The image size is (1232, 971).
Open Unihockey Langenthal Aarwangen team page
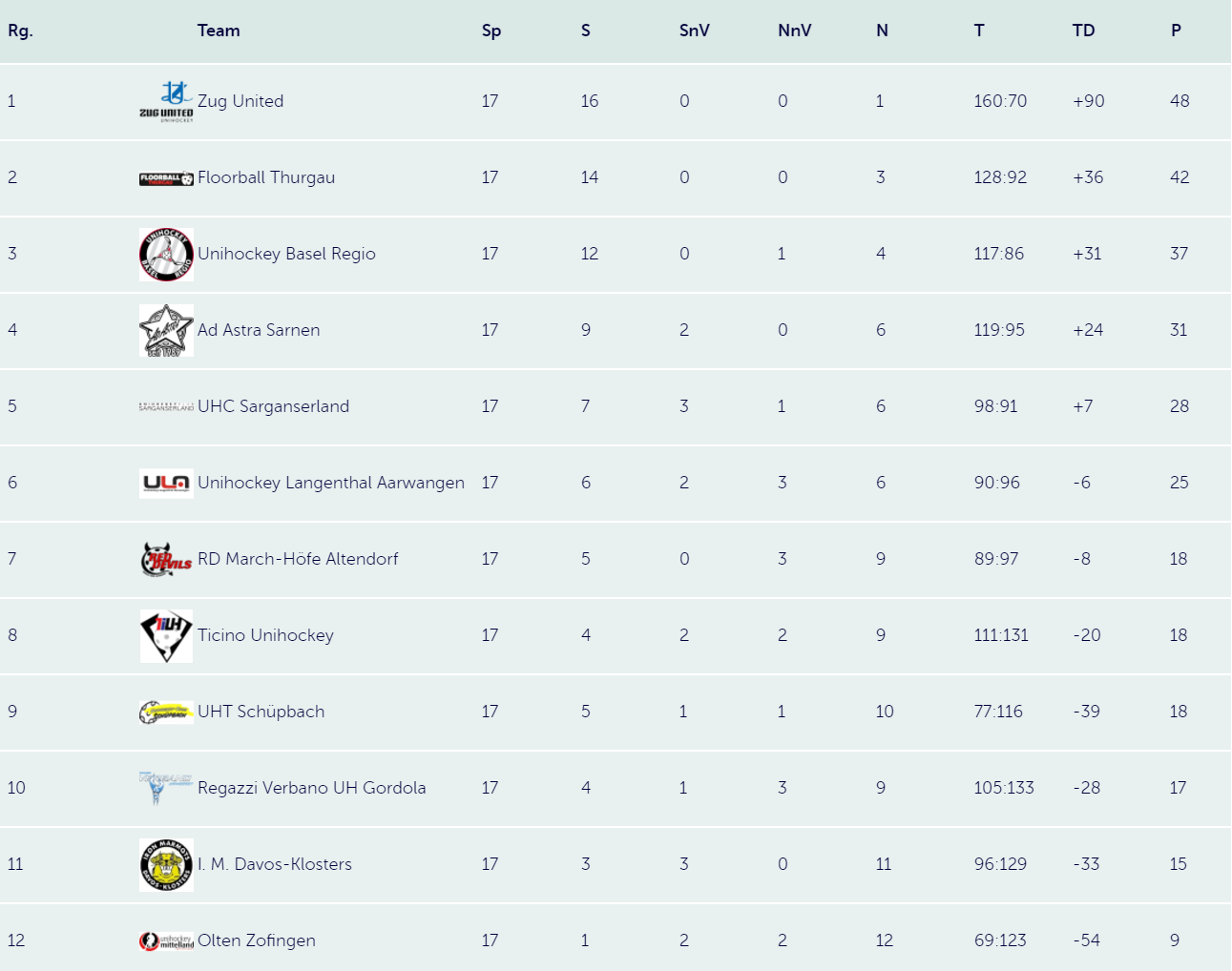pyautogui.click(x=331, y=483)
